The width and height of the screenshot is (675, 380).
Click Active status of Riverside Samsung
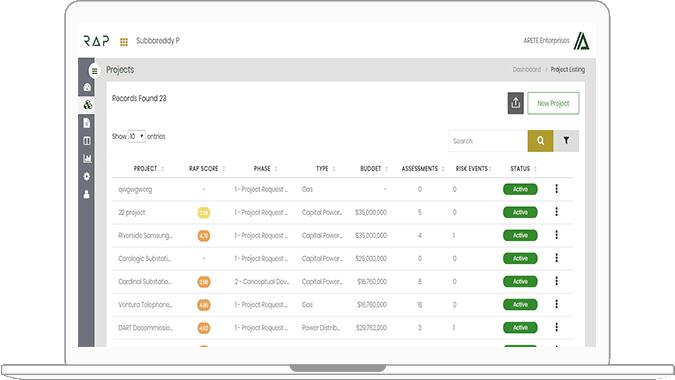point(520,235)
